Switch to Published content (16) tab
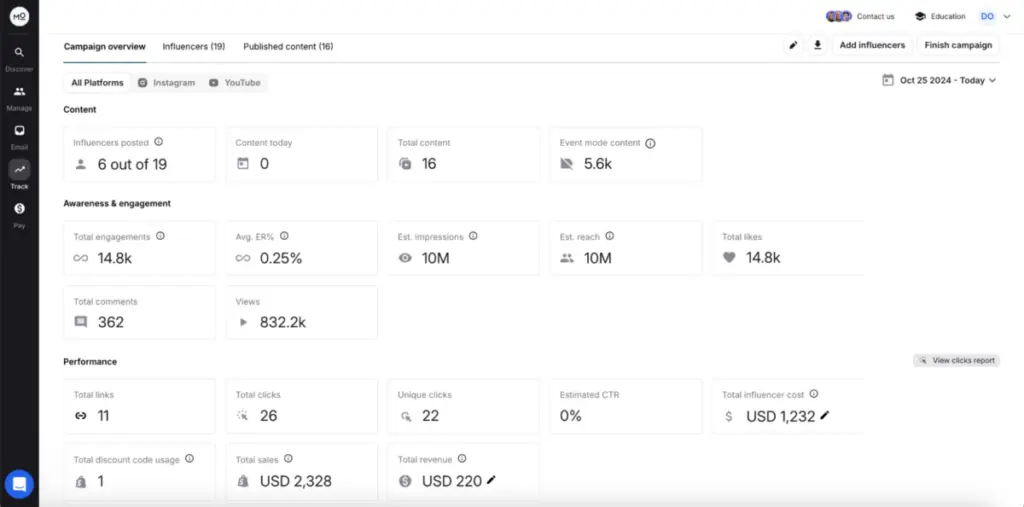 (288, 46)
